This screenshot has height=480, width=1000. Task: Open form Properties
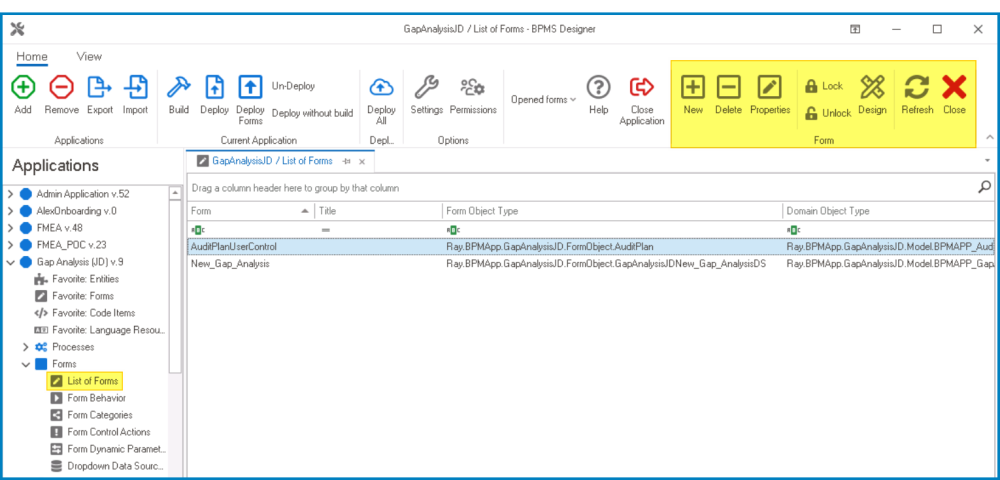tap(770, 86)
